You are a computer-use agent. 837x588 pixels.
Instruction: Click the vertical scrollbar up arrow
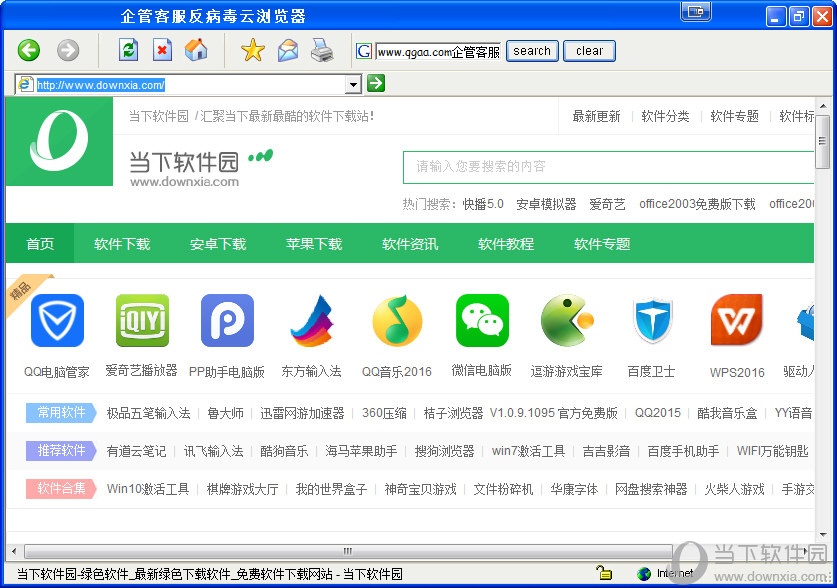click(x=823, y=106)
